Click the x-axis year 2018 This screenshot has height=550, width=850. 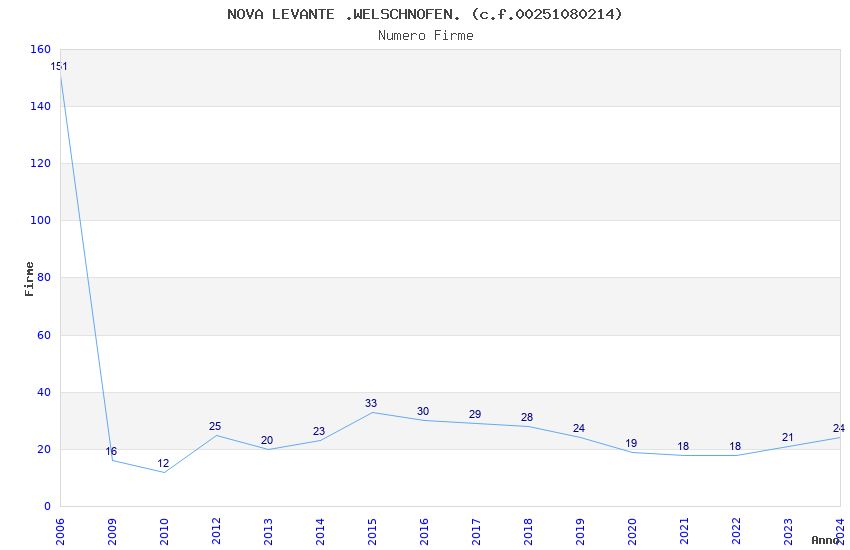(529, 532)
